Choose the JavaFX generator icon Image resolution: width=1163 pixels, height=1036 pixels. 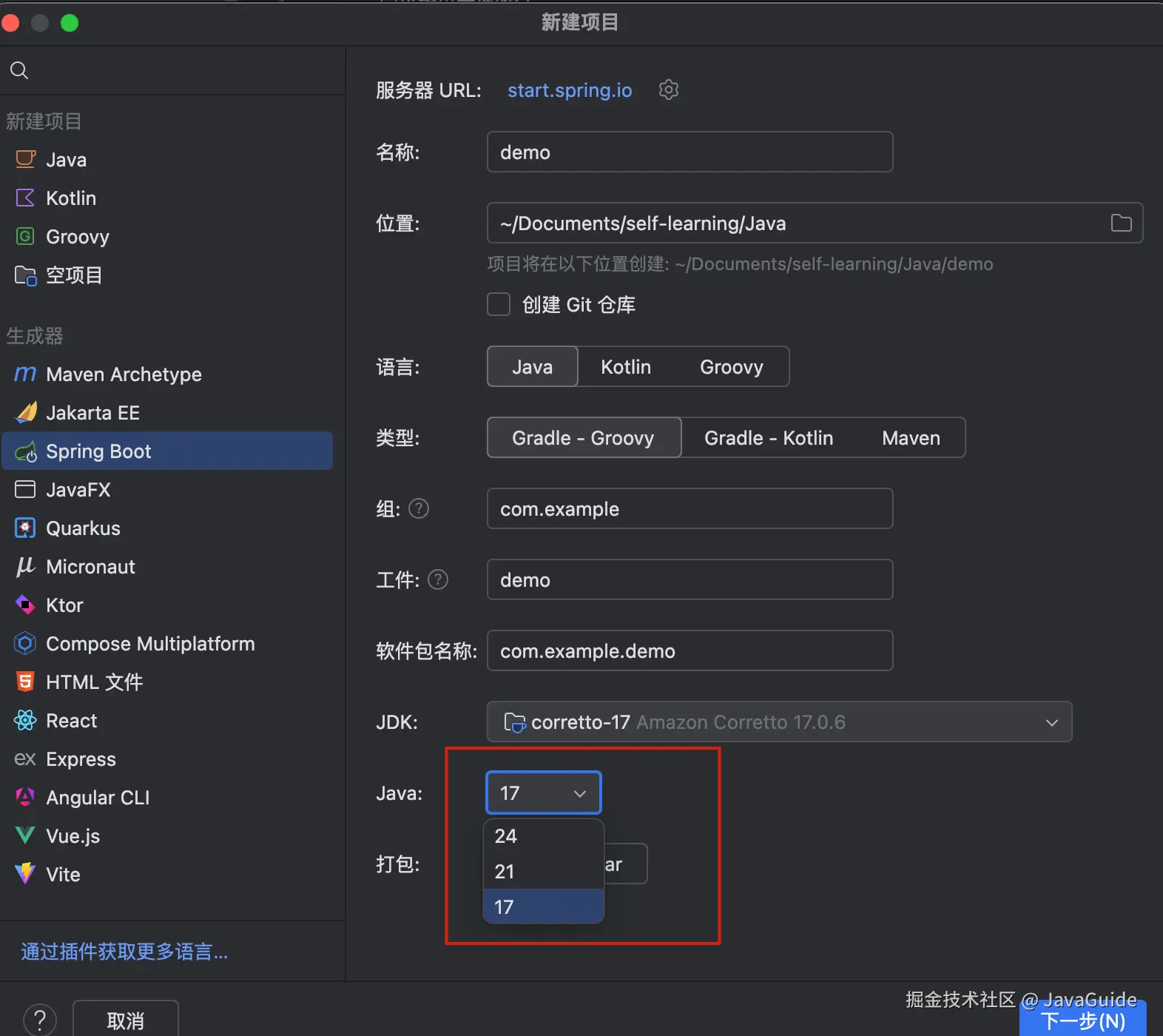[25, 489]
